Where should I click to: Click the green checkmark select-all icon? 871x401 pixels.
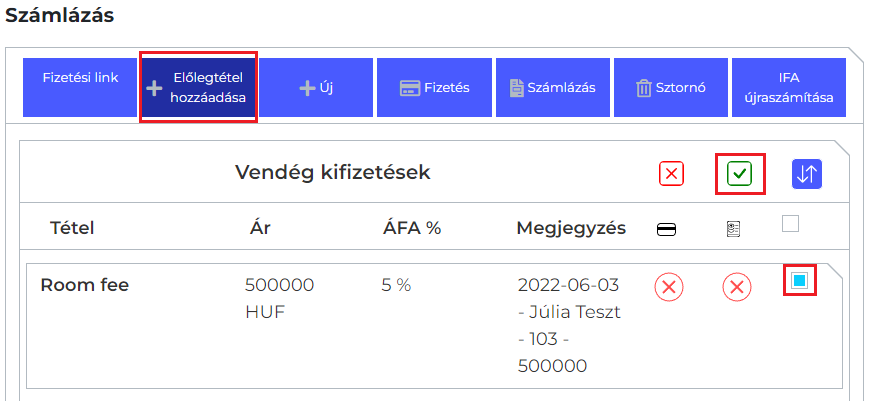(x=739, y=174)
